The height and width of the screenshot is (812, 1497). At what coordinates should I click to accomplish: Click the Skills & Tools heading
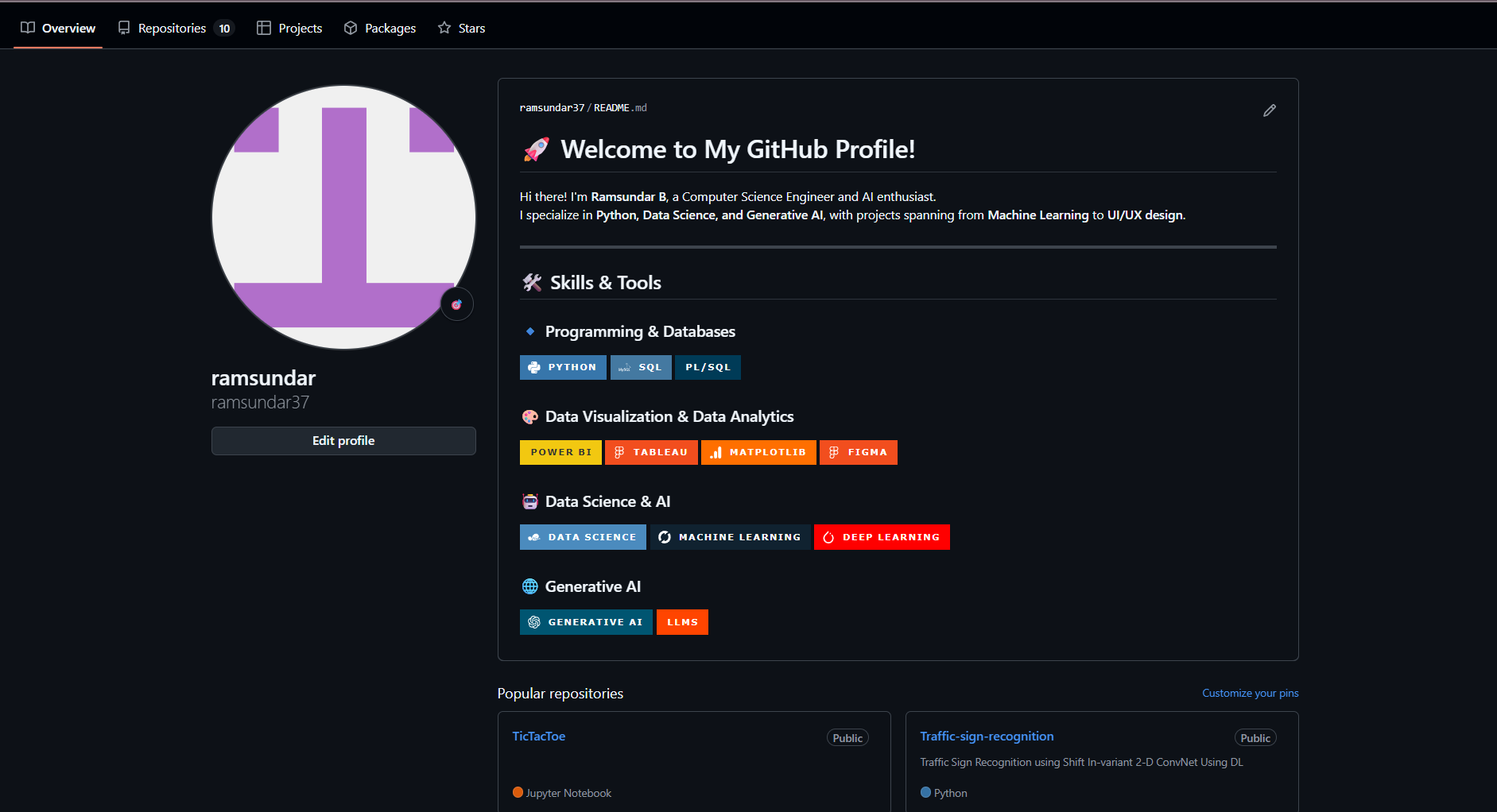[606, 283]
